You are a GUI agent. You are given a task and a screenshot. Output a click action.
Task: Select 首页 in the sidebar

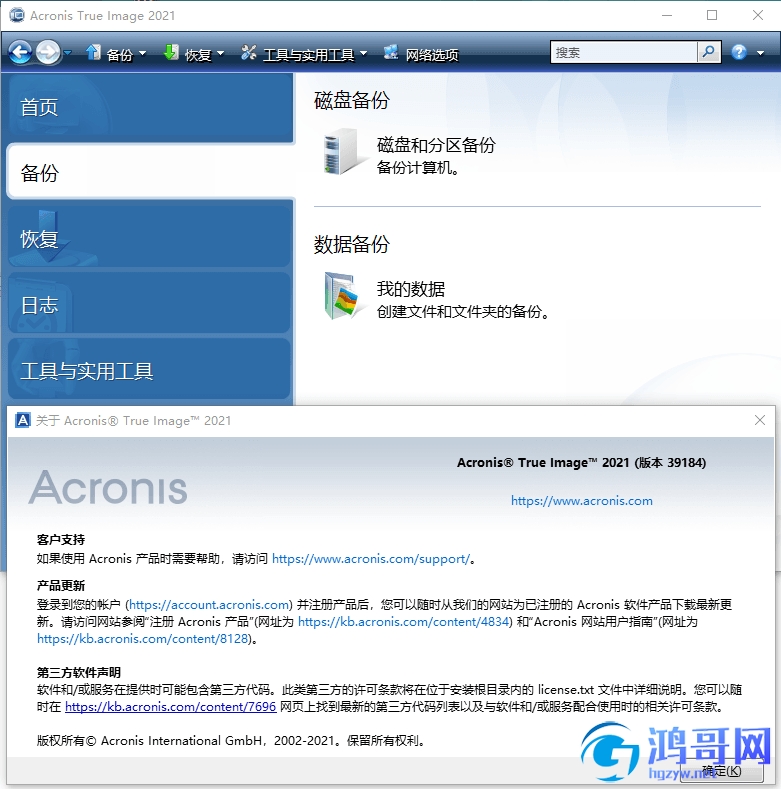coord(150,108)
